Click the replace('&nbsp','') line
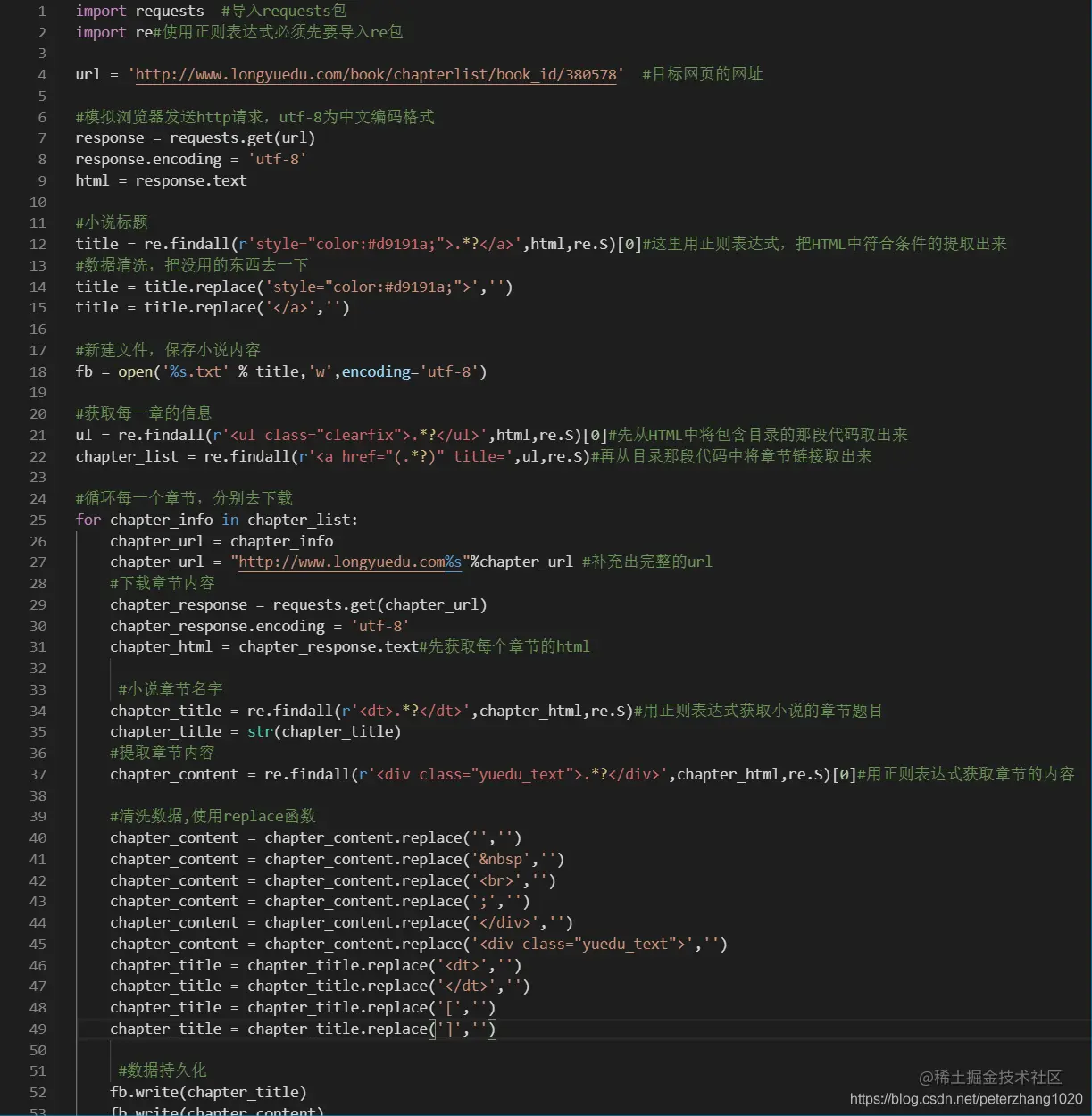Viewport: 1092px width, 1116px height. point(338,860)
